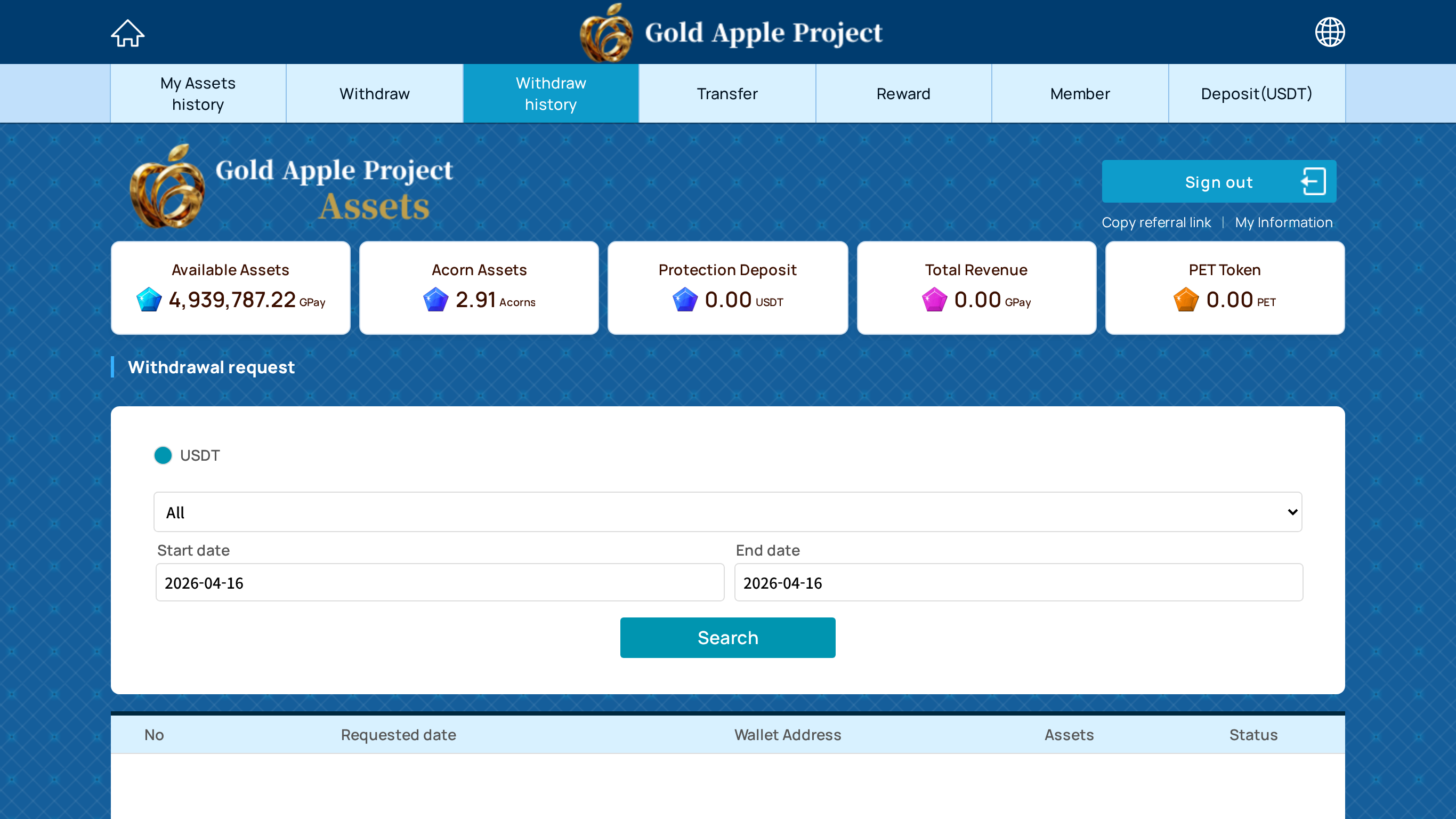Click the Copy referral link
Viewport: 1456px width, 819px height.
point(1156,222)
